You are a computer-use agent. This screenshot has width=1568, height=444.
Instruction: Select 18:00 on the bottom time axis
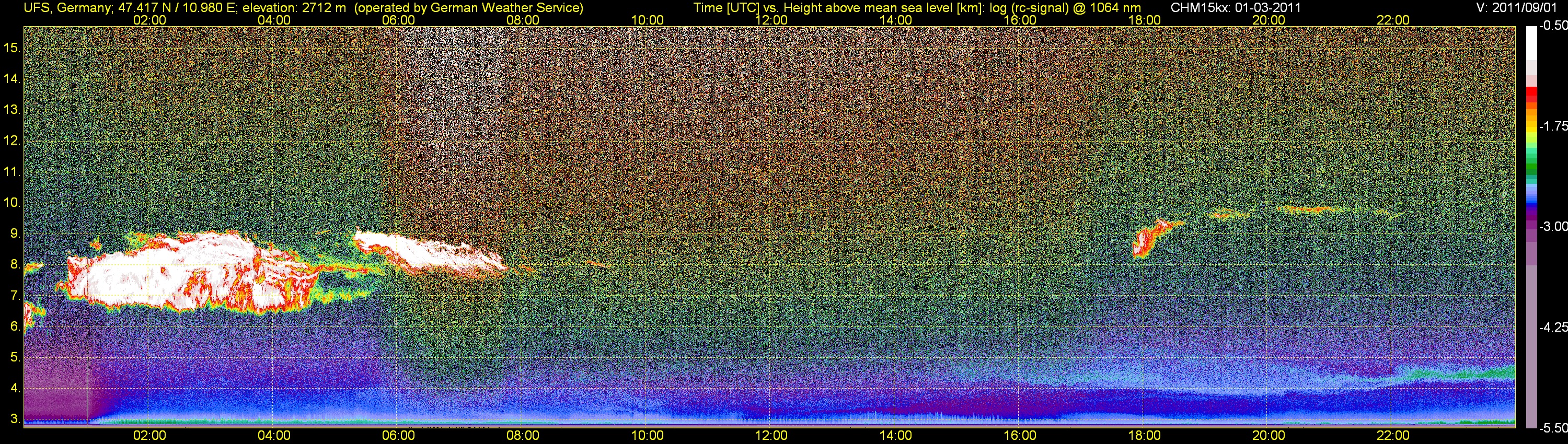point(1144,436)
